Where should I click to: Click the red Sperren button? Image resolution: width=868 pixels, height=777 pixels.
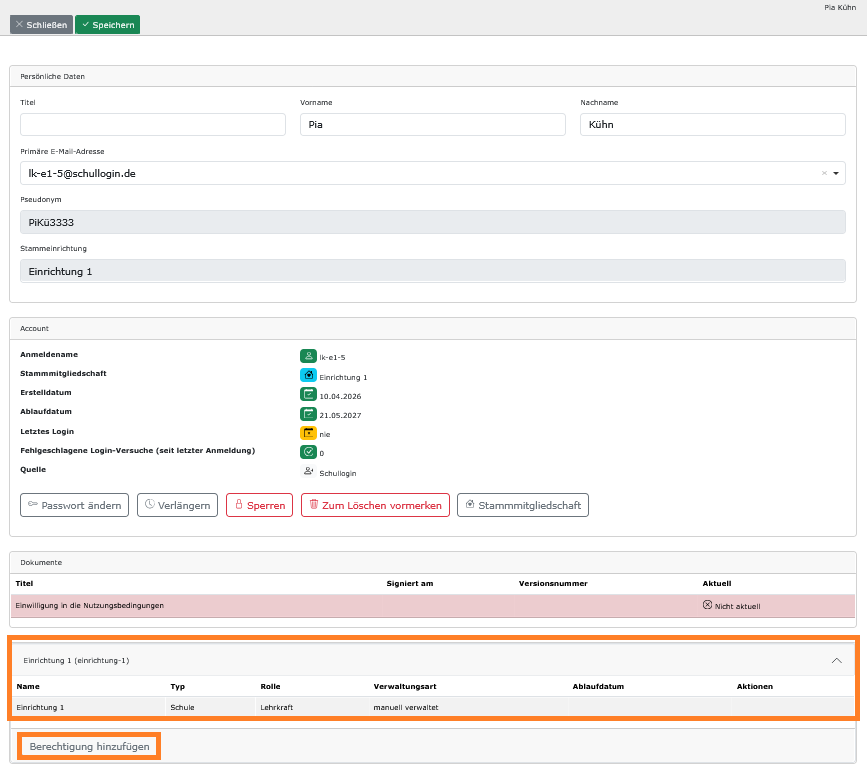coord(259,505)
